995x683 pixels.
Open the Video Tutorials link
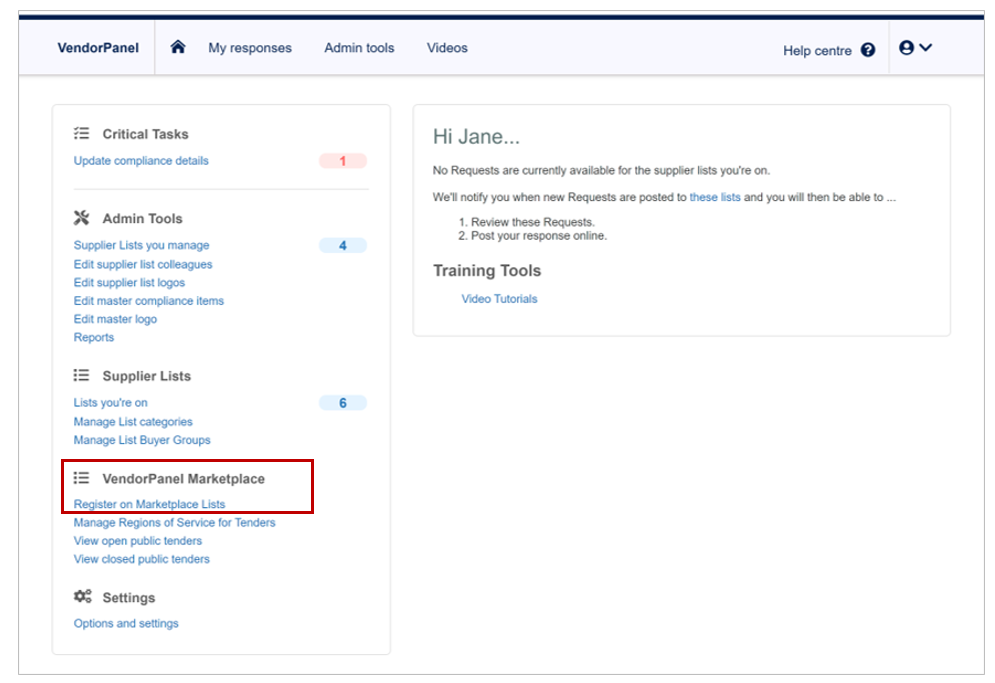click(x=499, y=299)
